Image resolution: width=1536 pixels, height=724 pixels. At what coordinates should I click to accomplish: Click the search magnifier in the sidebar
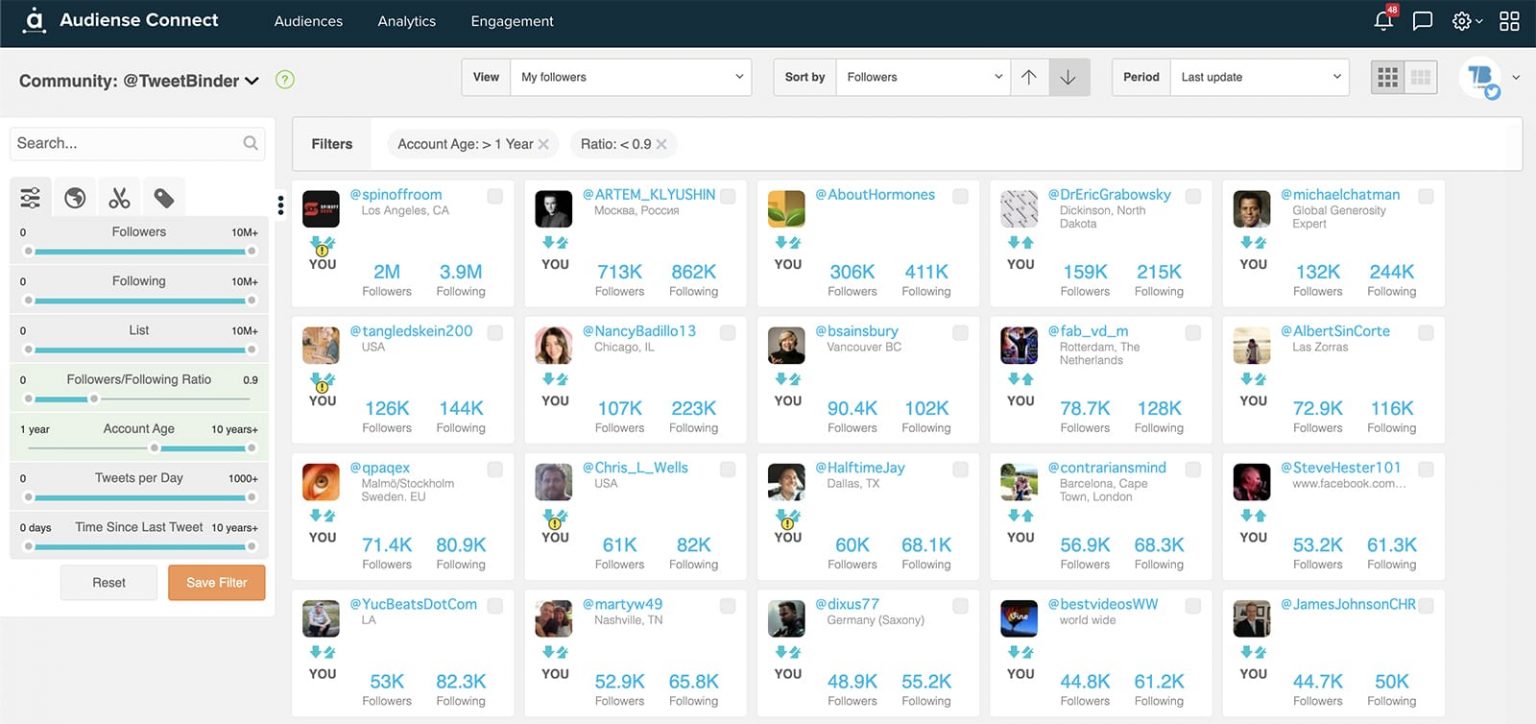point(250,143)
